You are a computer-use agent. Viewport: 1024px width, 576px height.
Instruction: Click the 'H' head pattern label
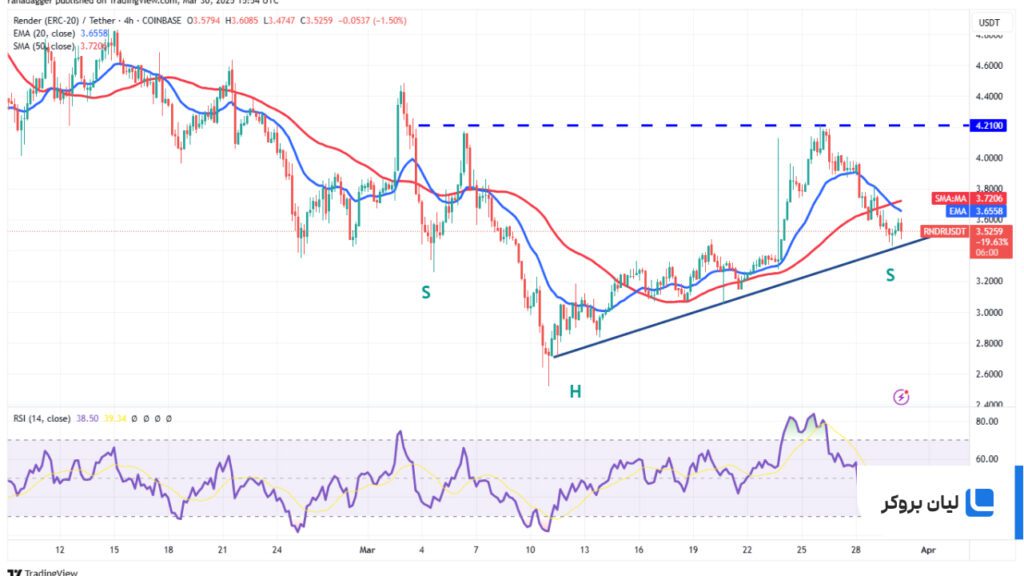click(x=575, y=391)
